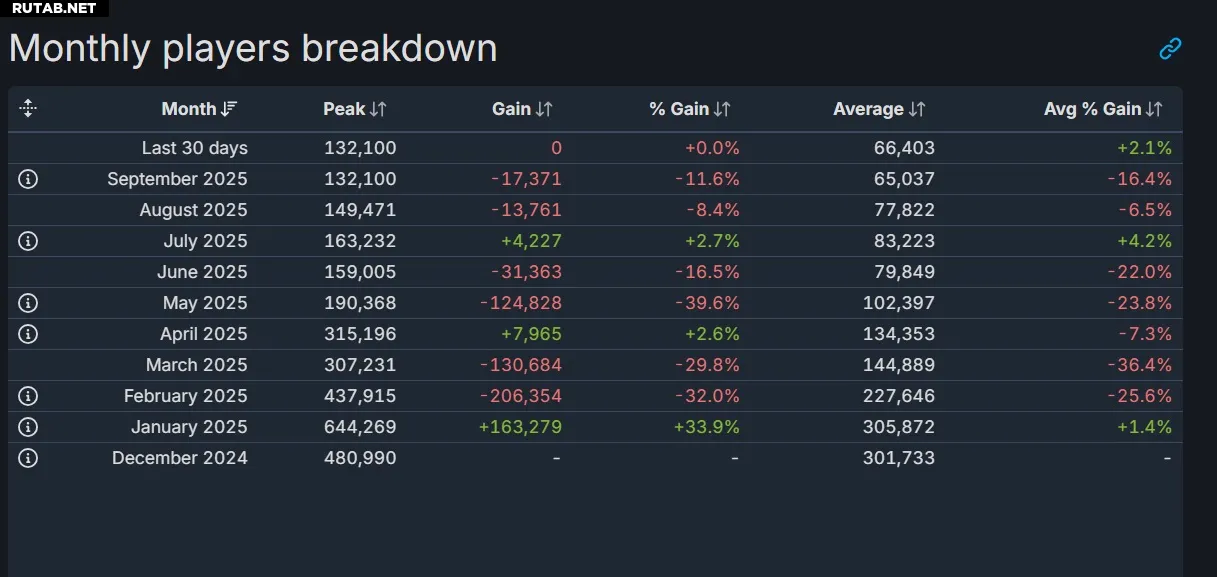This screenshot has width=1217, height=577.
Task: Sort table by Peak column
Action: tap(355, 109)
